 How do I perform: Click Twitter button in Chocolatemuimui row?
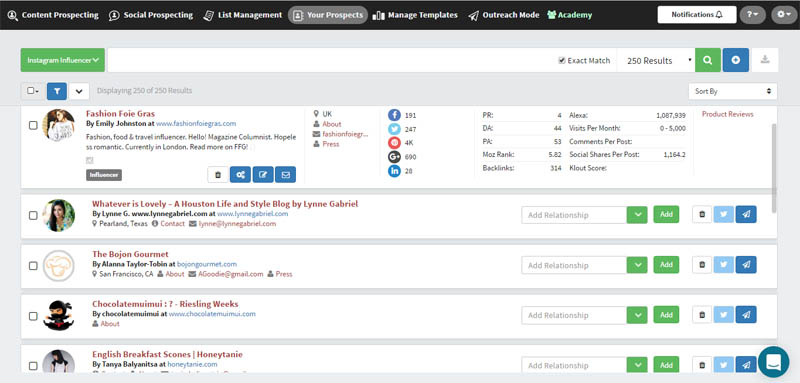(723, 315)
